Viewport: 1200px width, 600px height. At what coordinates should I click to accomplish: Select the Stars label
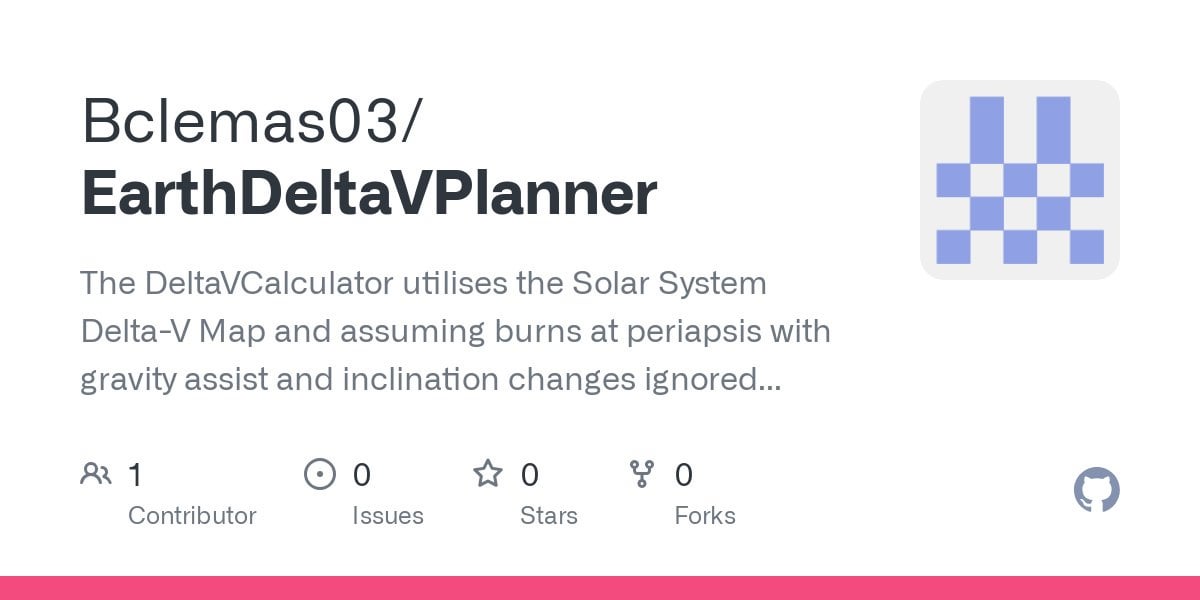(x=549, y=516)
